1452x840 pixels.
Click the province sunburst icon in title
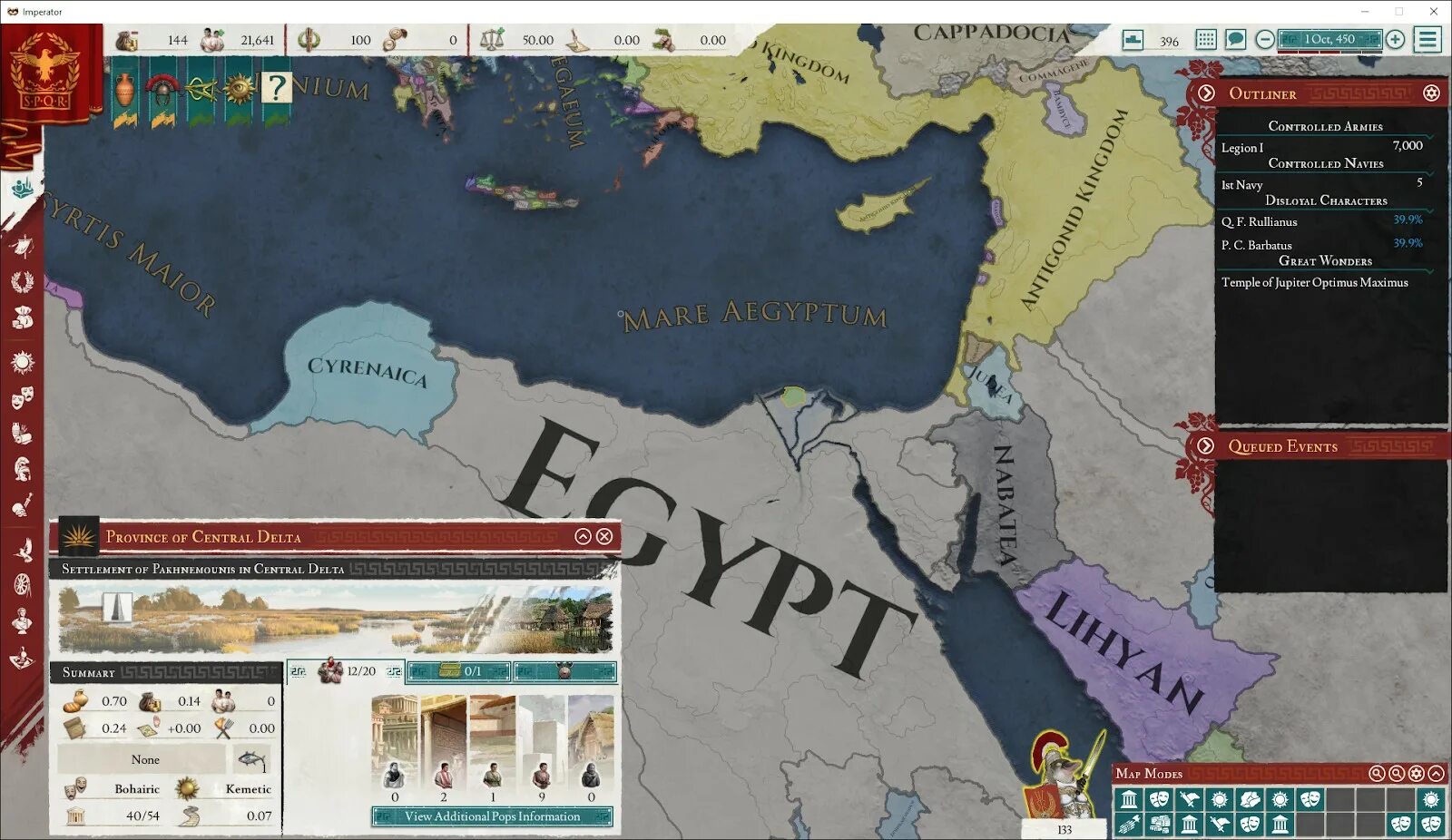point(79,536)
